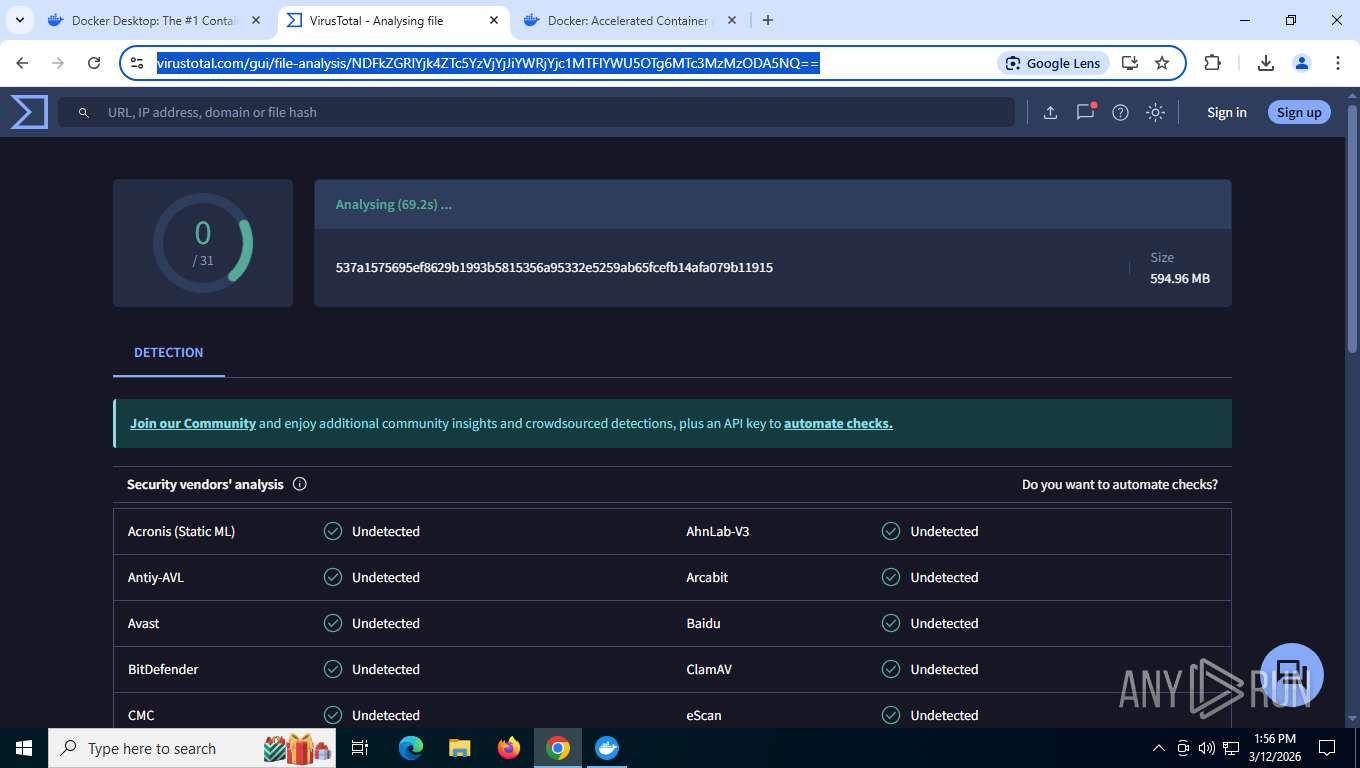Screen dimensions: 1360x768
Task: Click browser Forward arrow
Action: coord(58,63)
